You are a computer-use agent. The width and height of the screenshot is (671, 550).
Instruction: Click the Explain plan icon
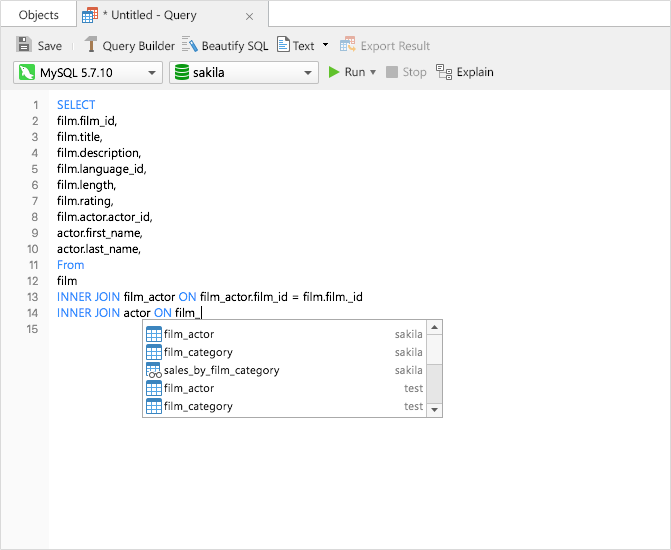(x=444, y=72)
